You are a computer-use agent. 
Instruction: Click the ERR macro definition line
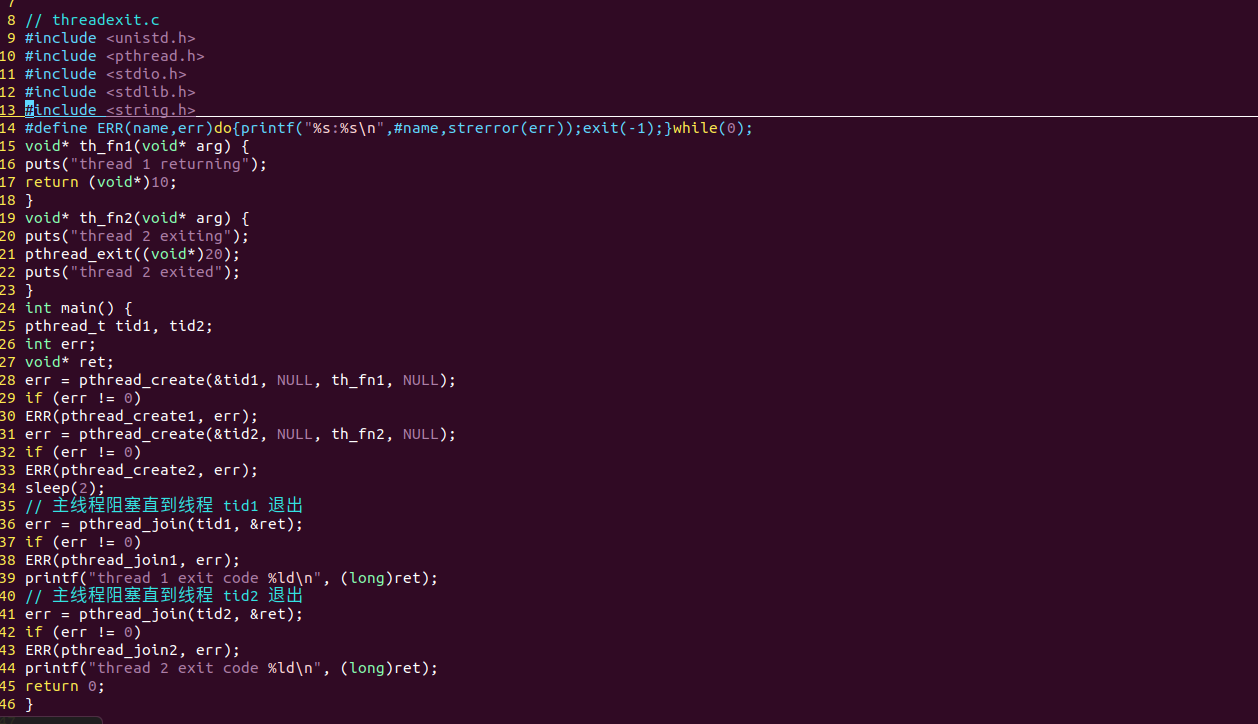coord(388,128)
